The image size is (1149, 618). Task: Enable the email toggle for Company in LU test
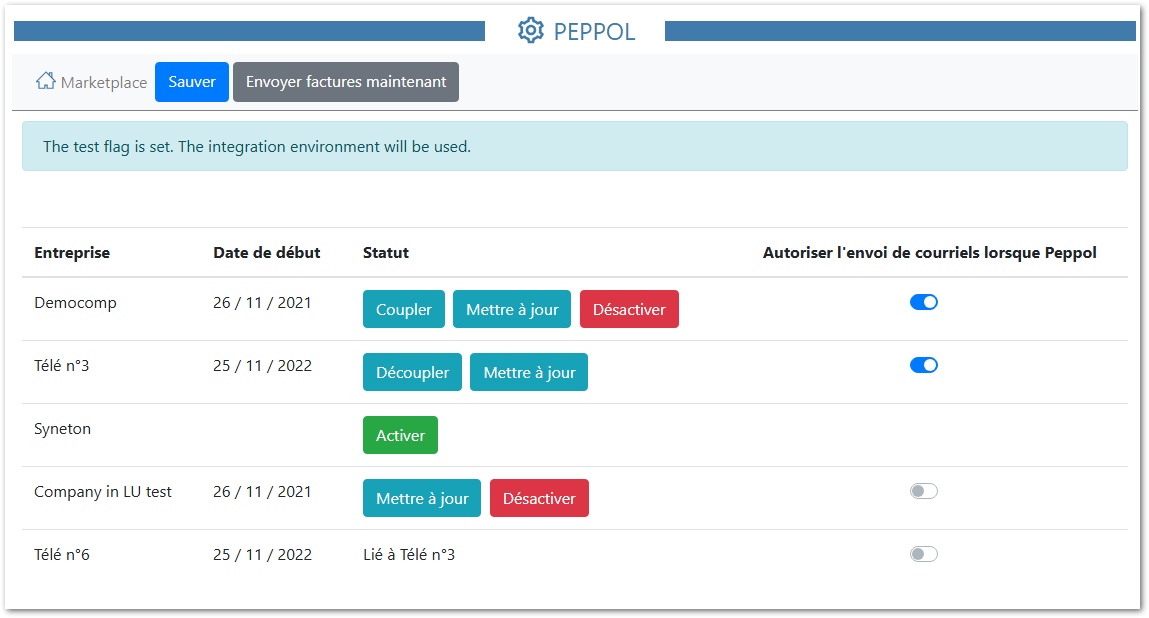[923, 490]
